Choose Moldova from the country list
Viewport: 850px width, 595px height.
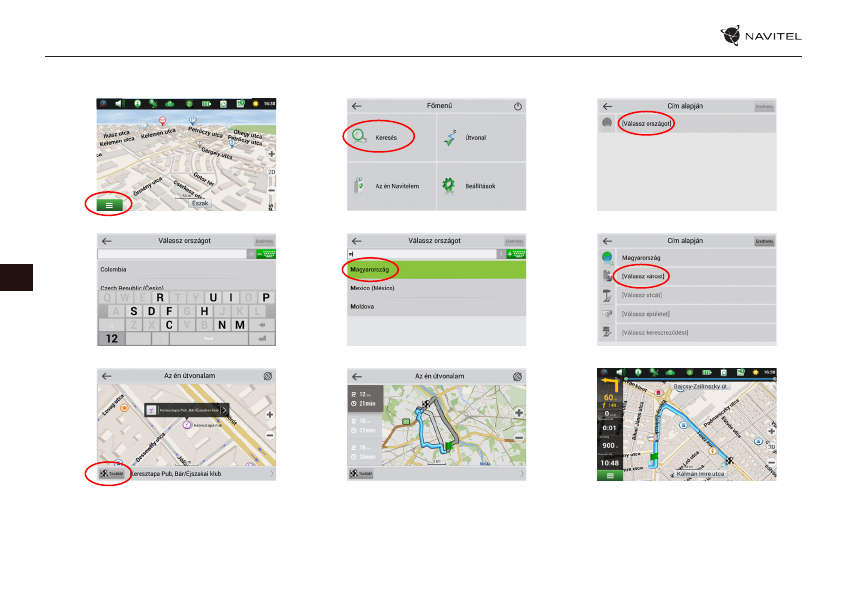[362, 306]
